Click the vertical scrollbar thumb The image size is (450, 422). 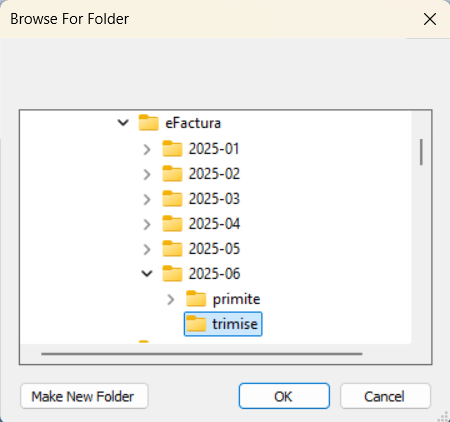point(421,152)
